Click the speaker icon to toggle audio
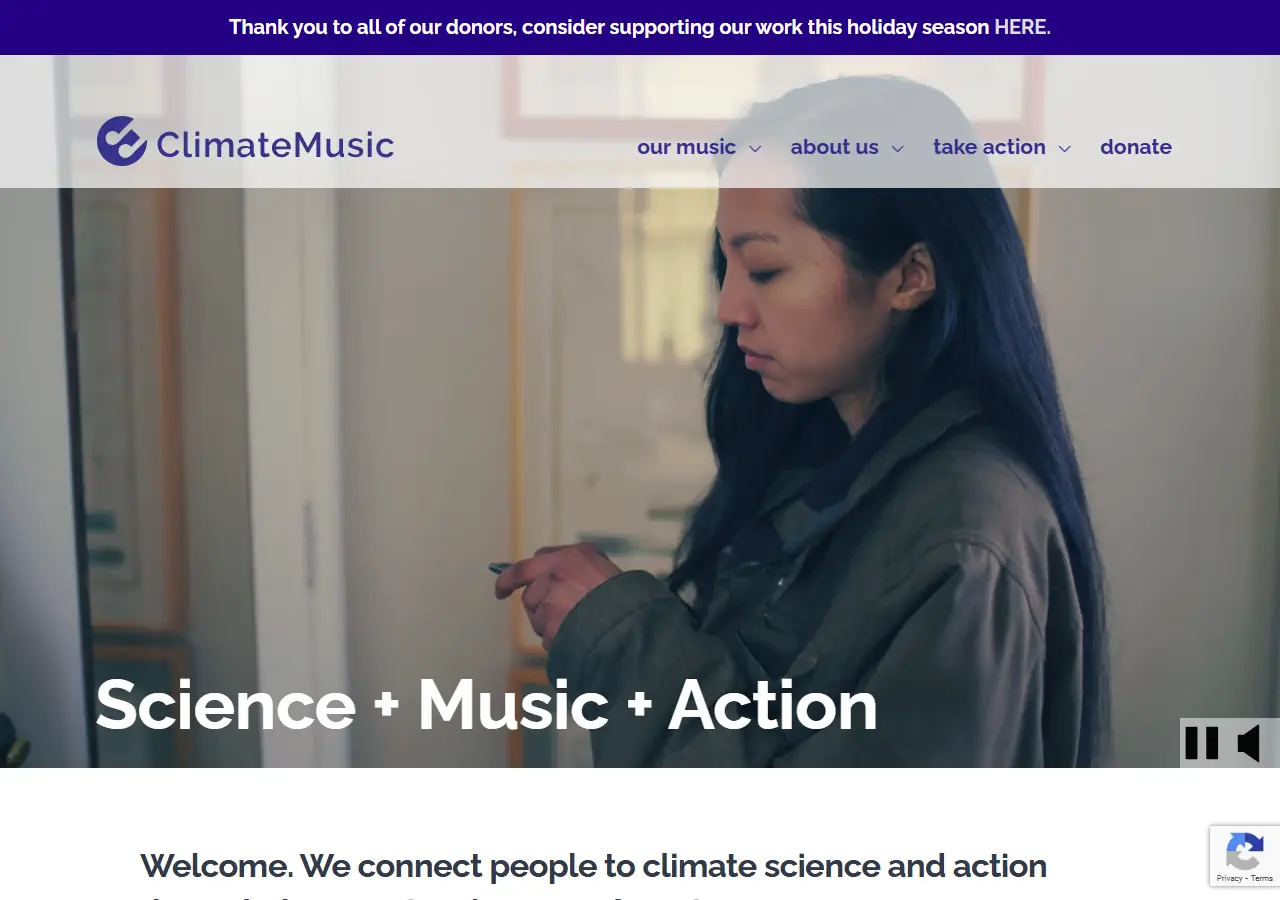Viewport: 1280px width, 900px height. (1251, 743)
